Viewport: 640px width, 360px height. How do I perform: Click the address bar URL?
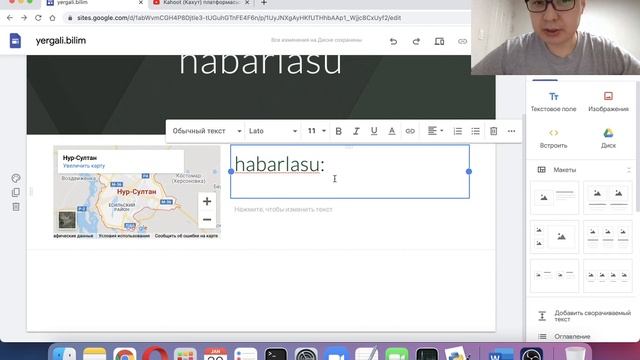(x=239, y=18)
